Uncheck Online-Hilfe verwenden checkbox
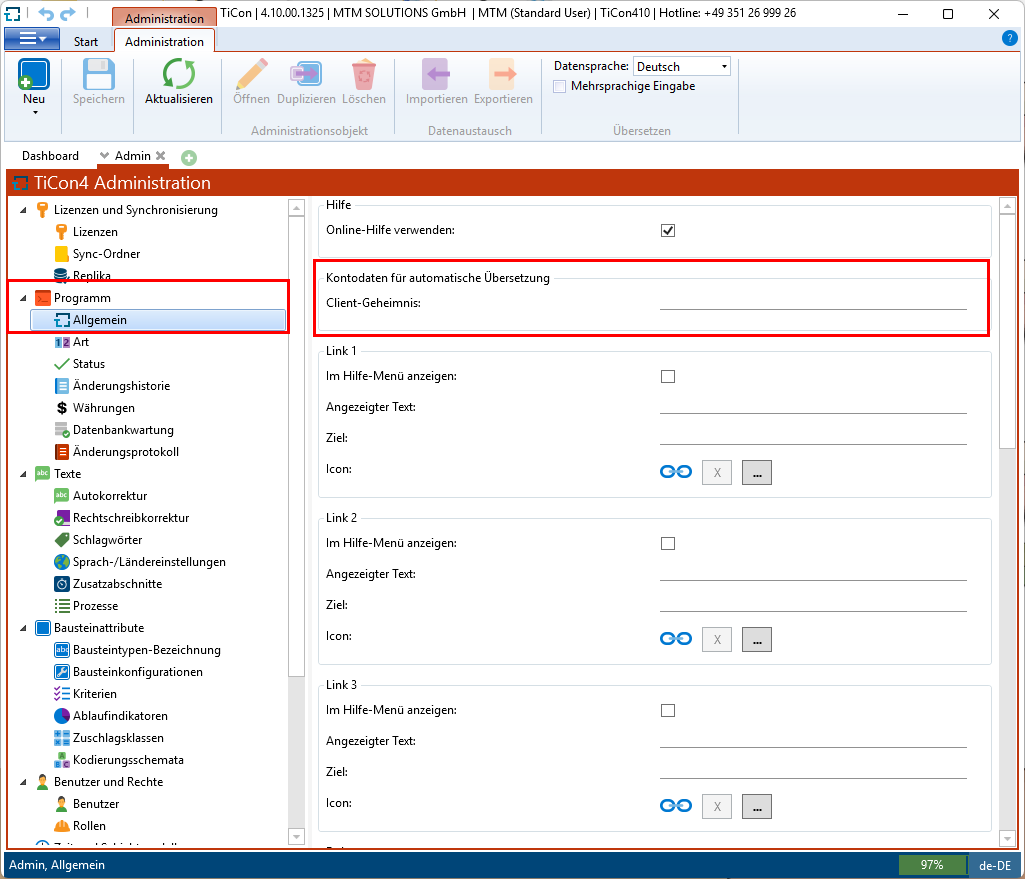 (667, 230)
